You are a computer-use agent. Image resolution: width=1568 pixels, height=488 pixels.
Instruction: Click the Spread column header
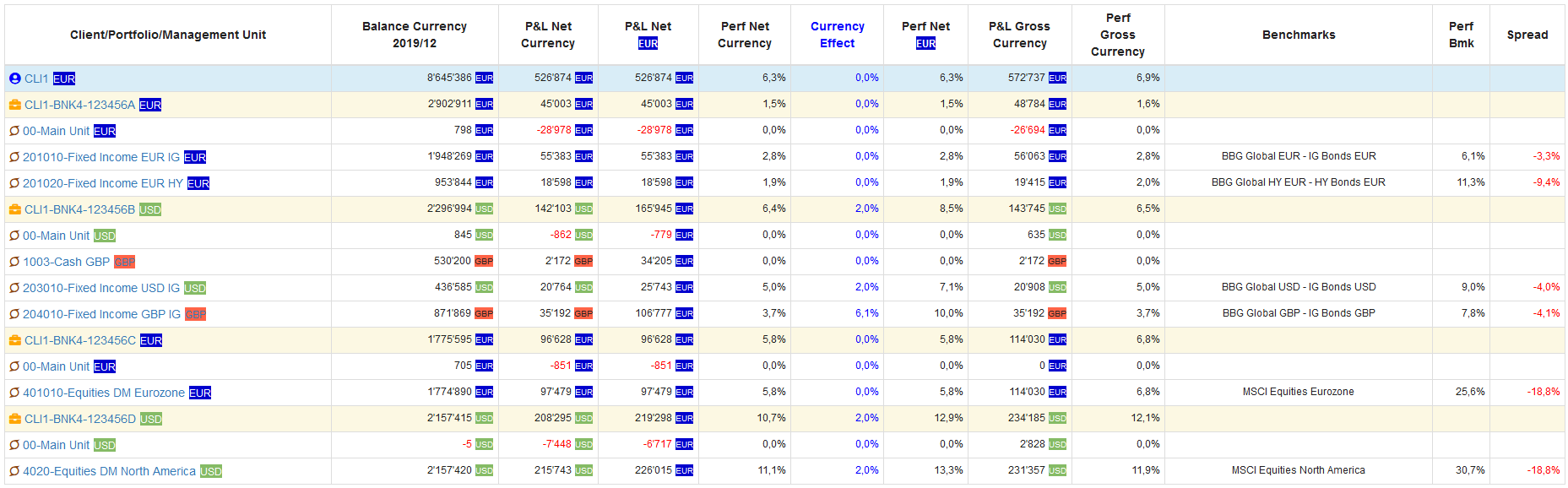click(1527, 35)
